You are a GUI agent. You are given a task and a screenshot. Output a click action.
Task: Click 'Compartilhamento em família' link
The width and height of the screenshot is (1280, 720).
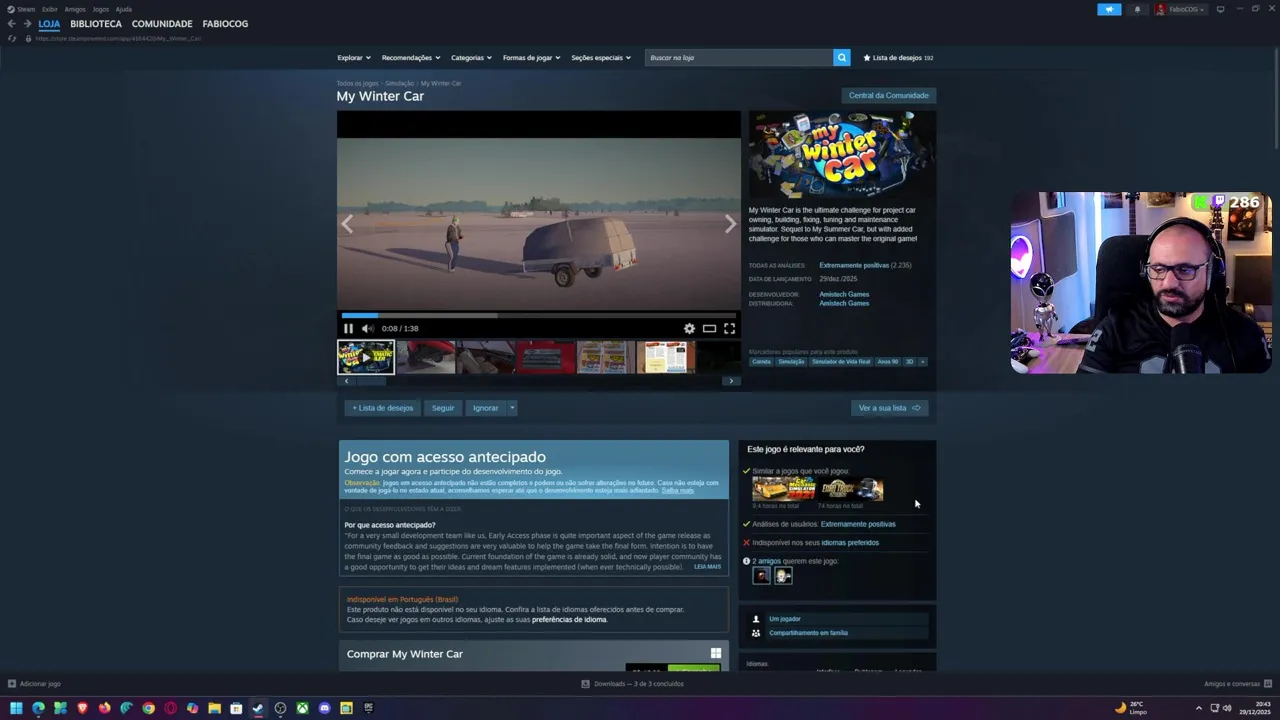point(808,633)
